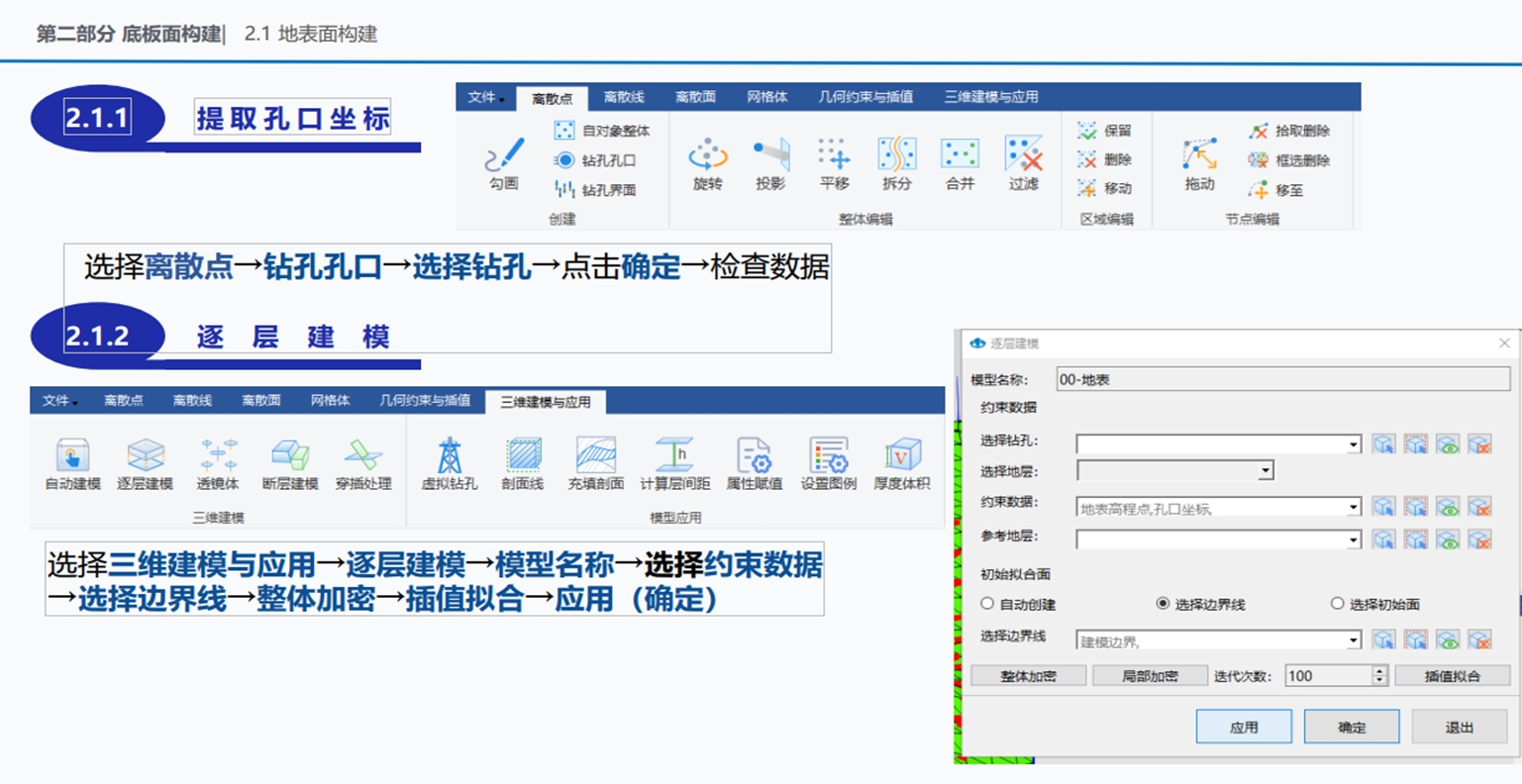Click the 属性赋值 attribute assignment icon

click(x=754, y=463)
